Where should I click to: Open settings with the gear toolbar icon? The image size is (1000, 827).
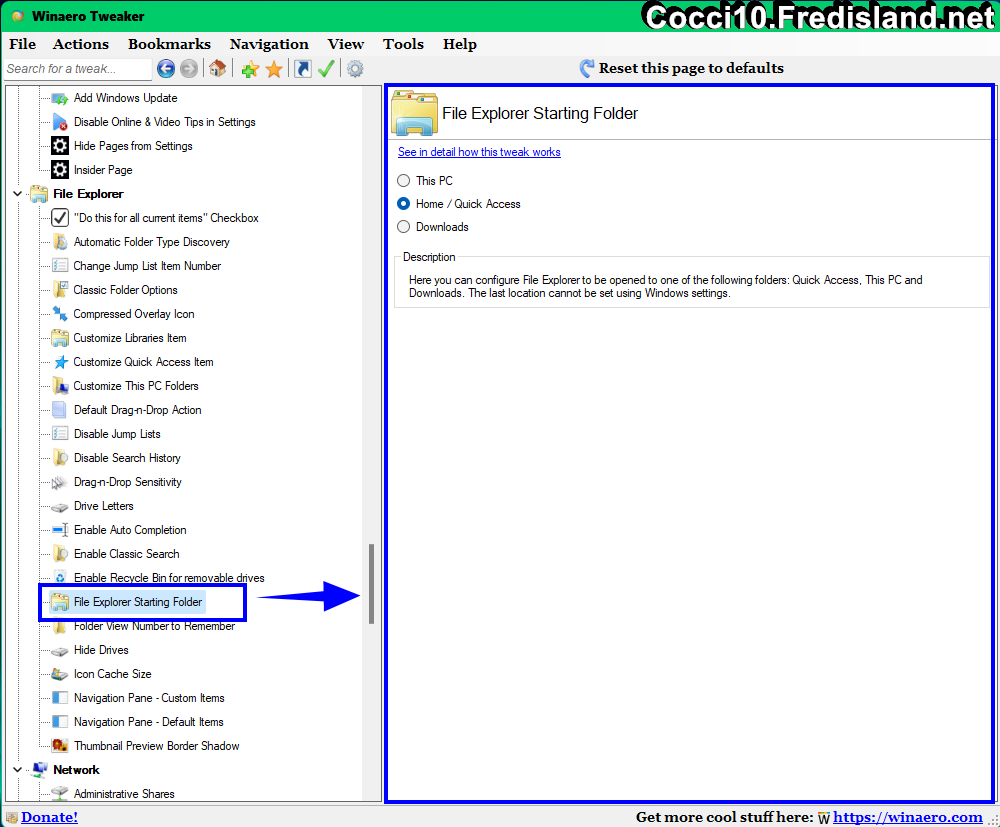coord(355,68)
